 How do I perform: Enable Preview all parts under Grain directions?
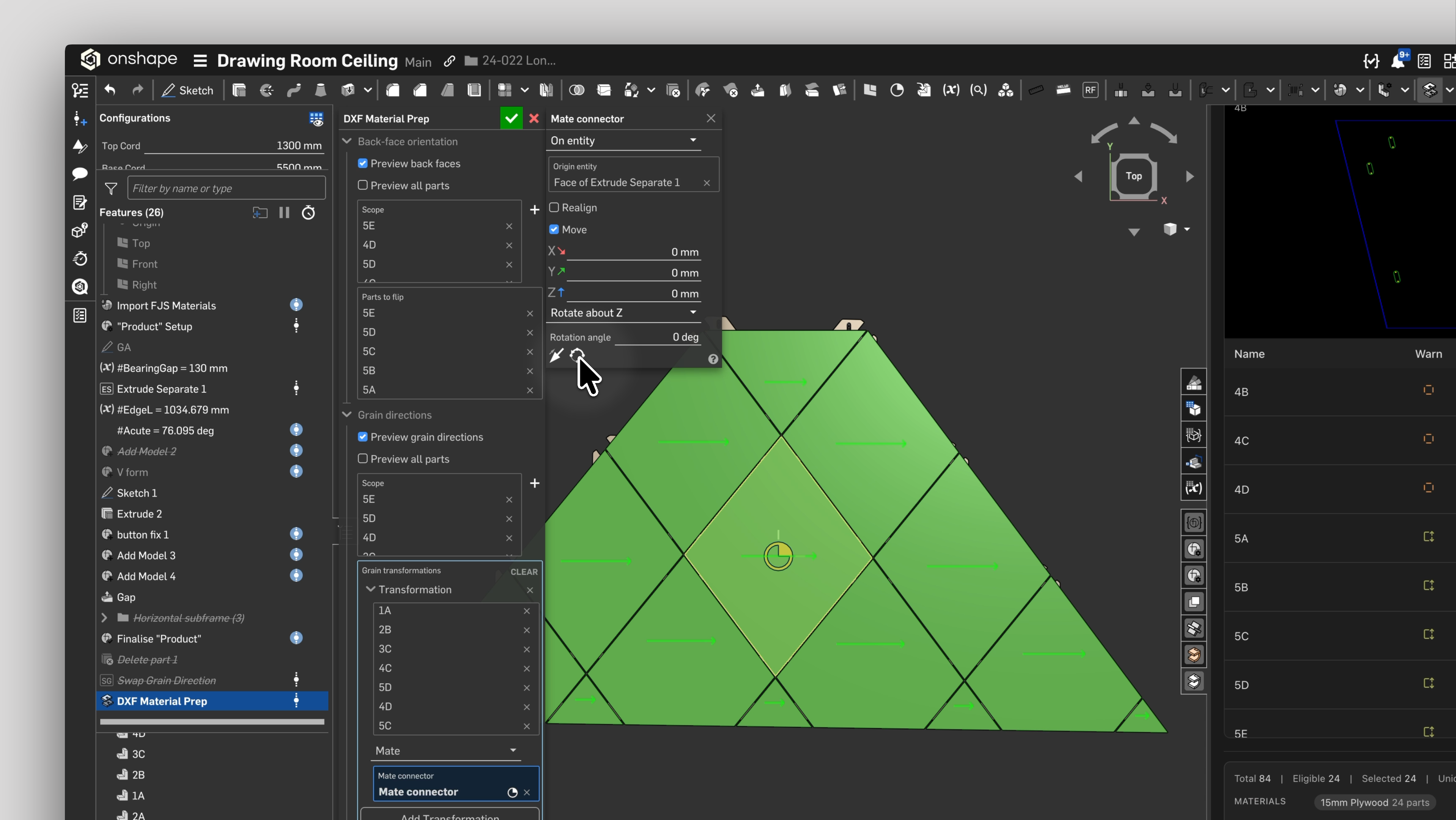coord(363,459)
